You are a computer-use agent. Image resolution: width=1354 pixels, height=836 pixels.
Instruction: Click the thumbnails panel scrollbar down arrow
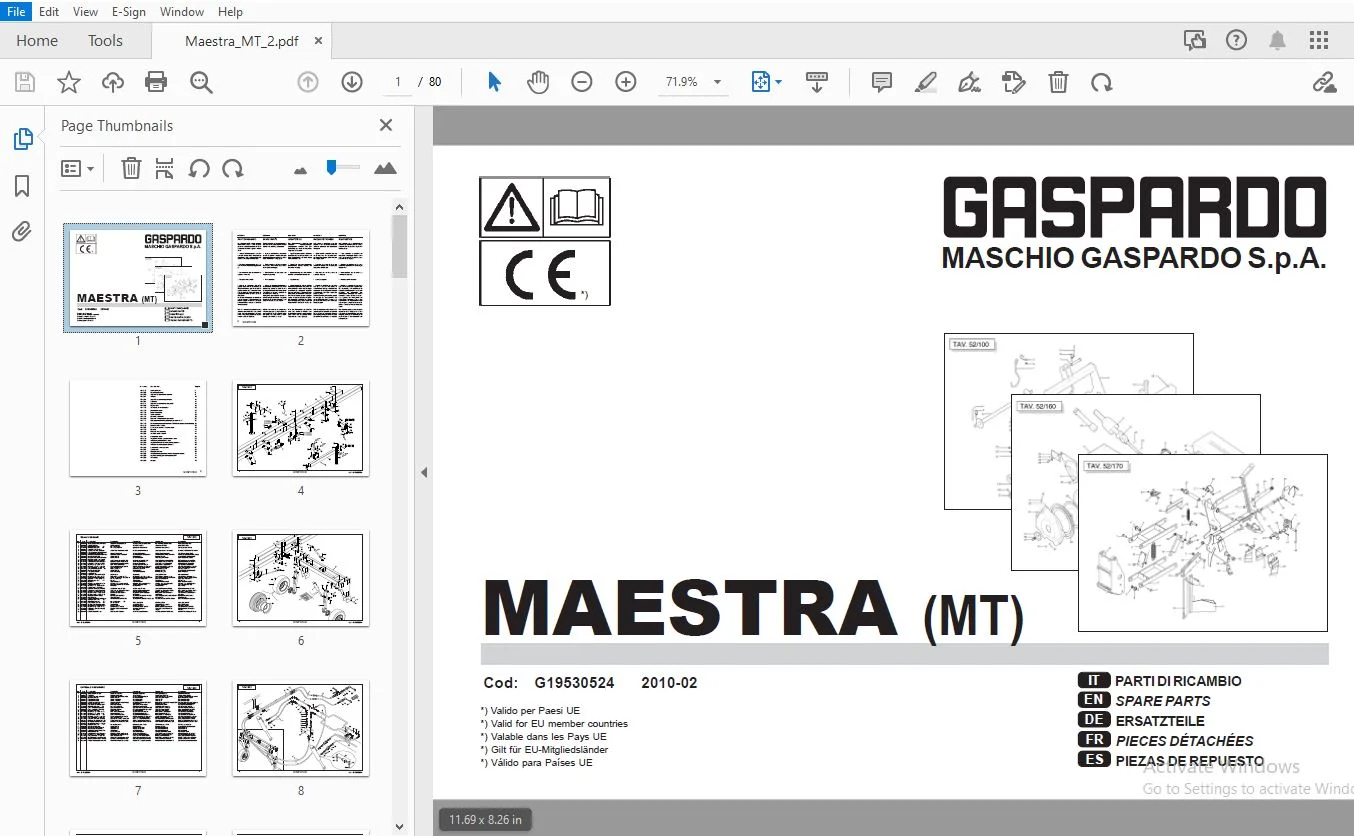tap(400, 827)
